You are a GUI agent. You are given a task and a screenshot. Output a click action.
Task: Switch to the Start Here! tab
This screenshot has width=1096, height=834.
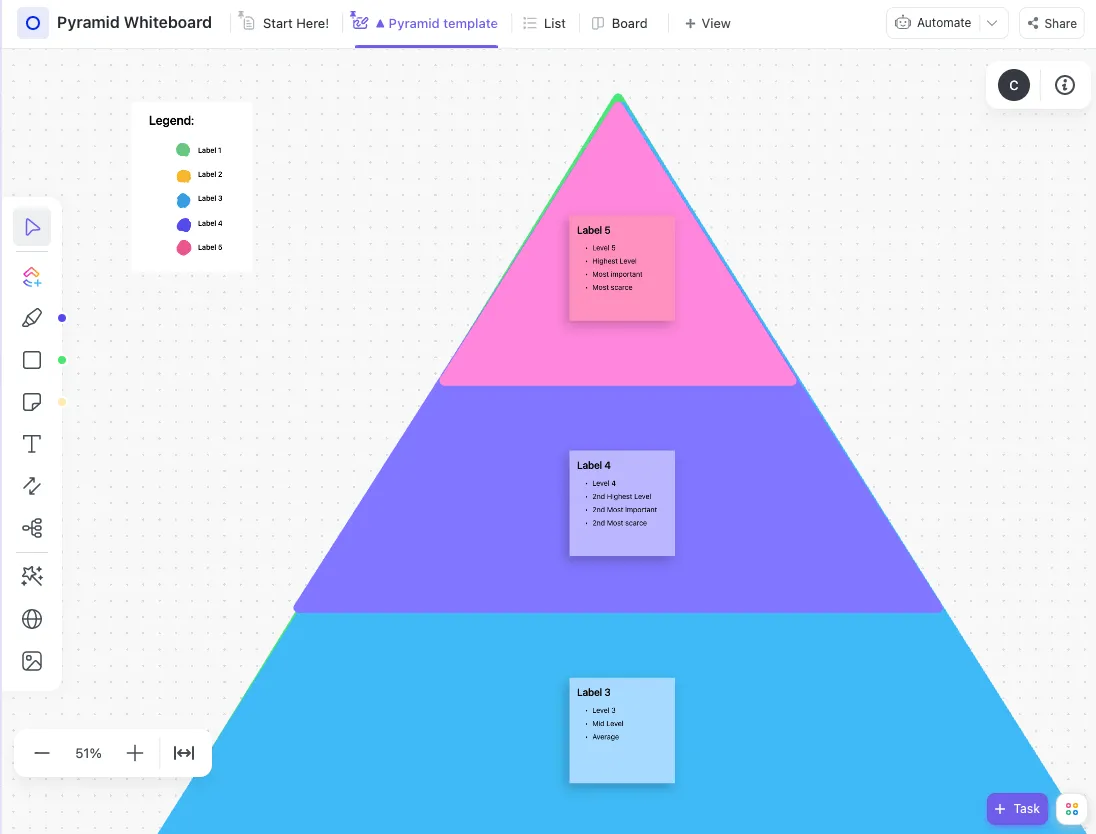[x=284, y=23]
